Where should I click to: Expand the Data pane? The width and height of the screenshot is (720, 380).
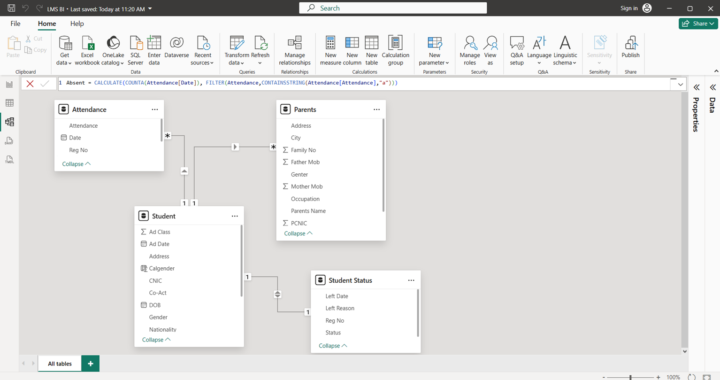point(712,87)
